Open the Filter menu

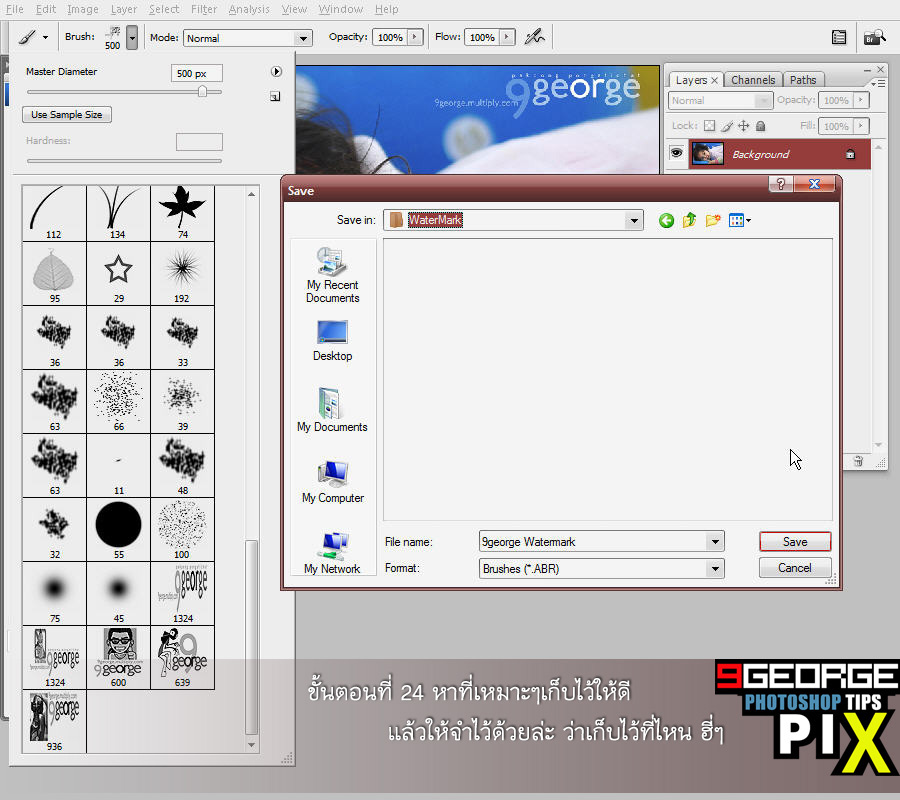(x=204, y=9)
